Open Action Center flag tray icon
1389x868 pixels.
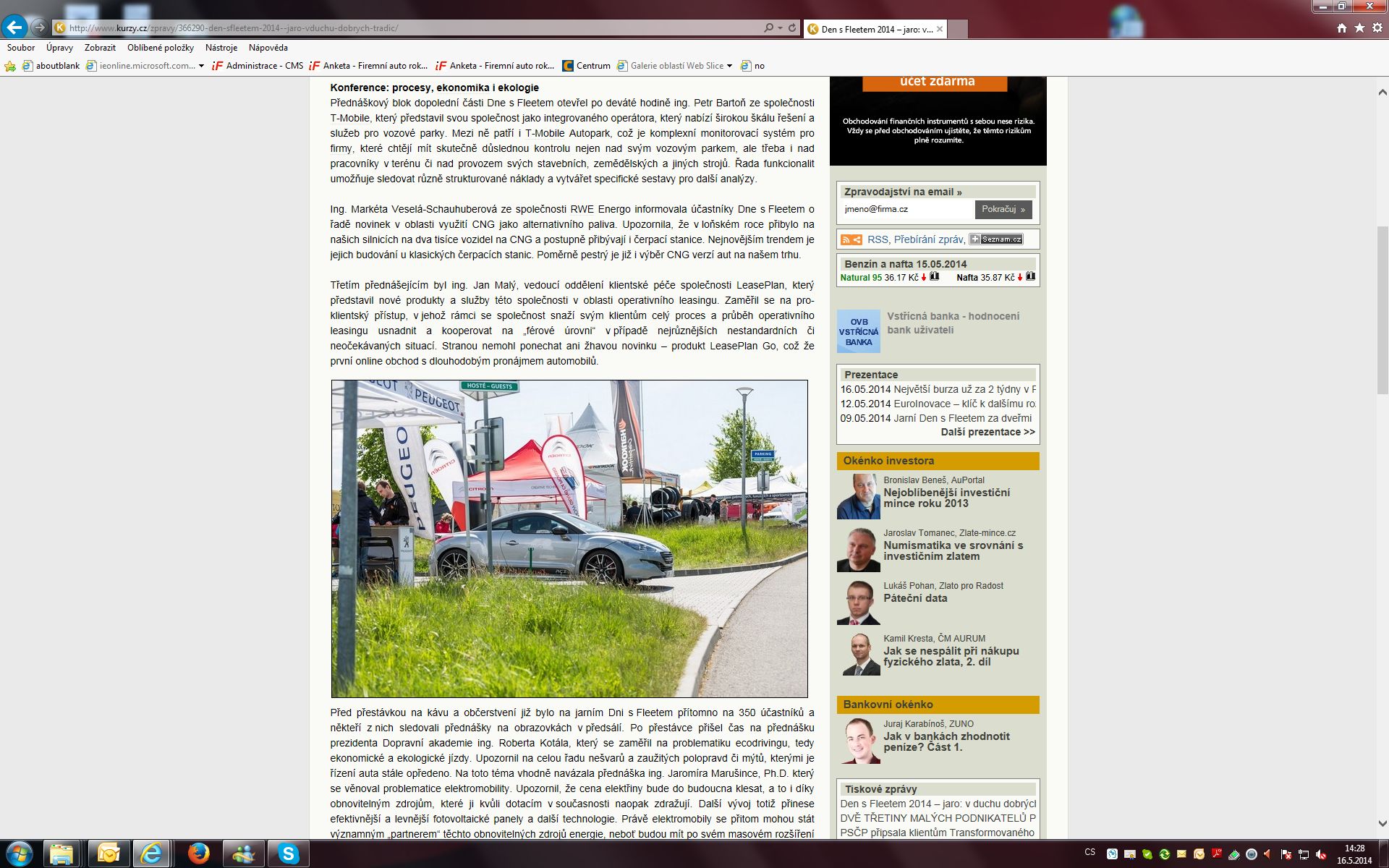pyautogui.click(x=1286, y=854)
